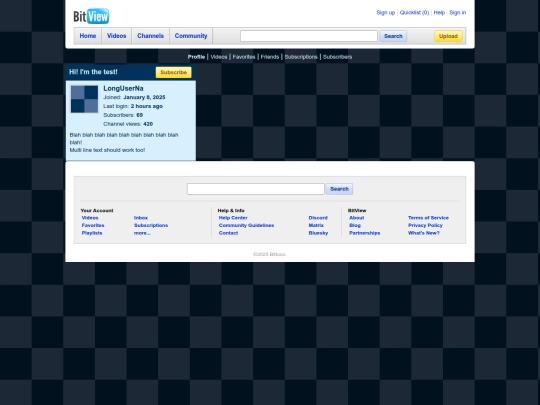Open the Discord link
The height and width of the screenshot is (405, 540).
click(318, 218)
